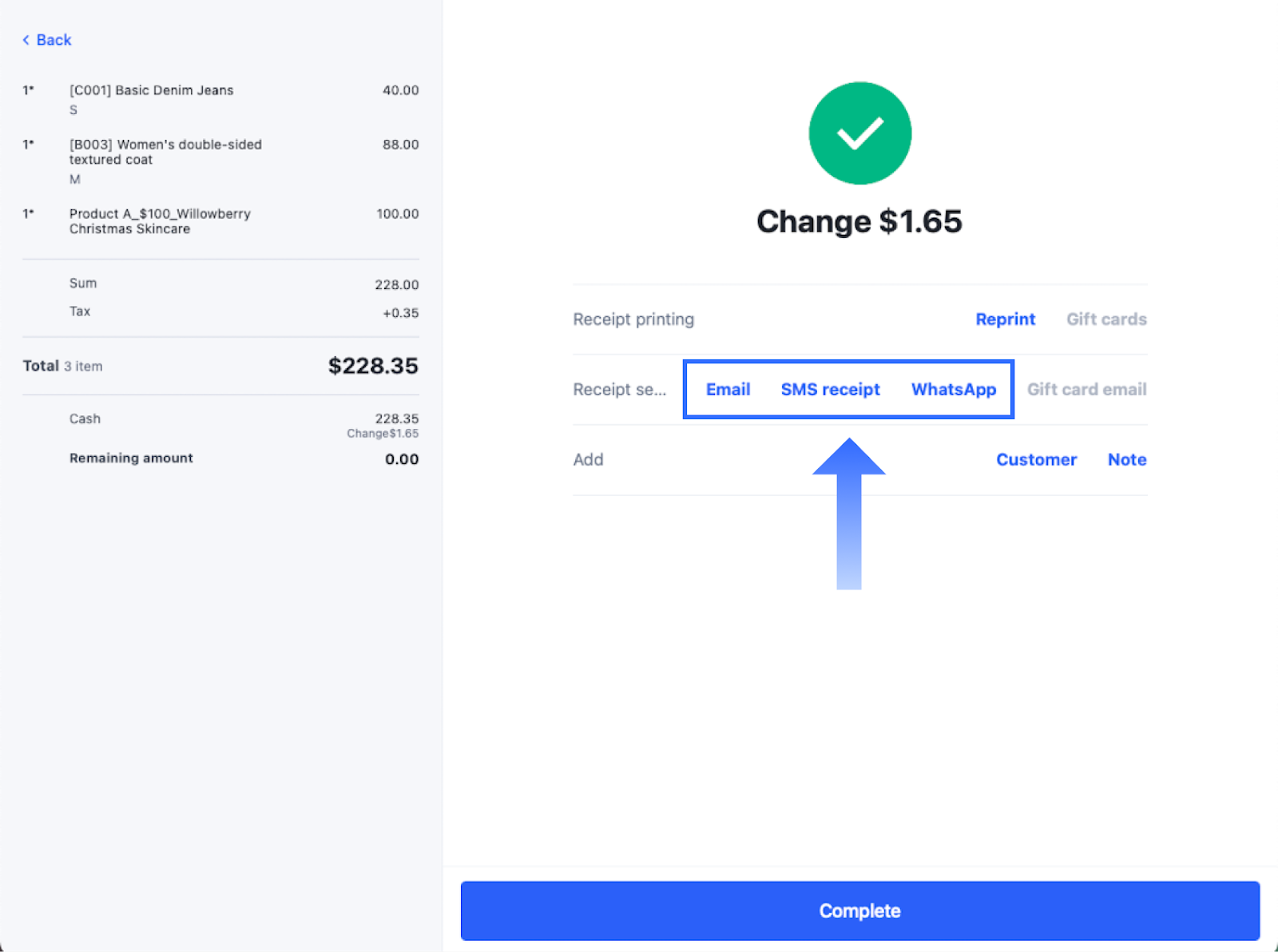Go back using the Back link

point(54,40)
